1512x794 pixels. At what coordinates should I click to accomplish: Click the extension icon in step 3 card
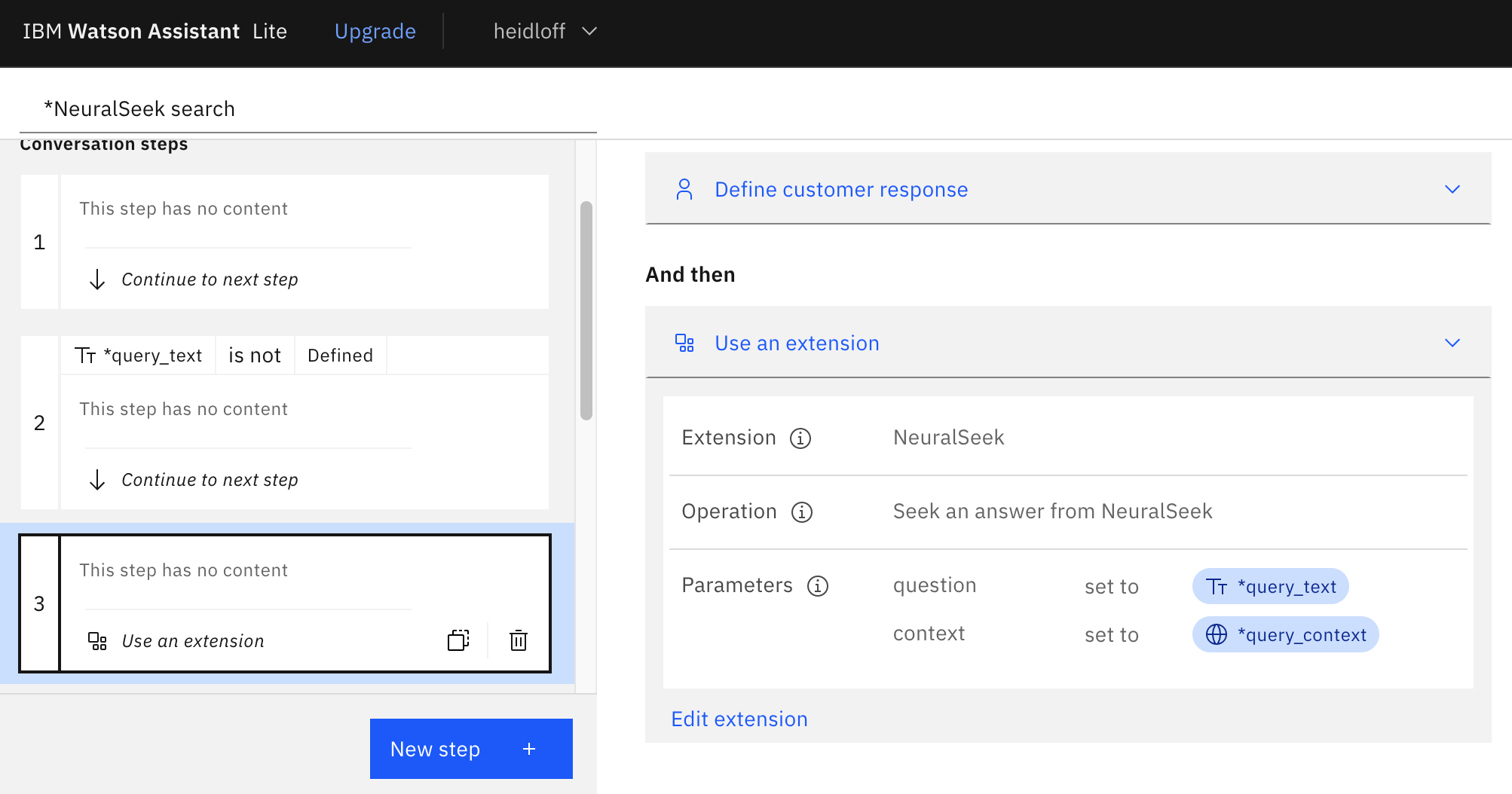tap(97, 641)
